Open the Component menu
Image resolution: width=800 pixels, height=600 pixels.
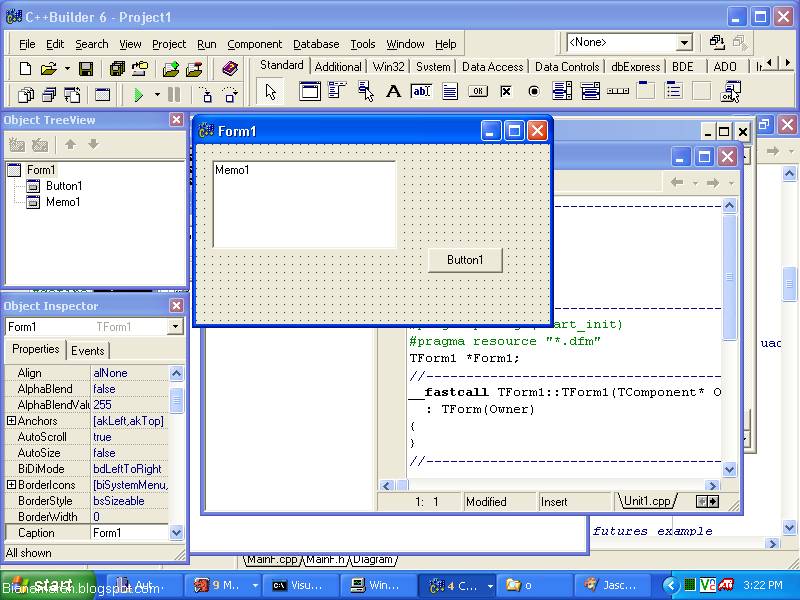(255, 43)
